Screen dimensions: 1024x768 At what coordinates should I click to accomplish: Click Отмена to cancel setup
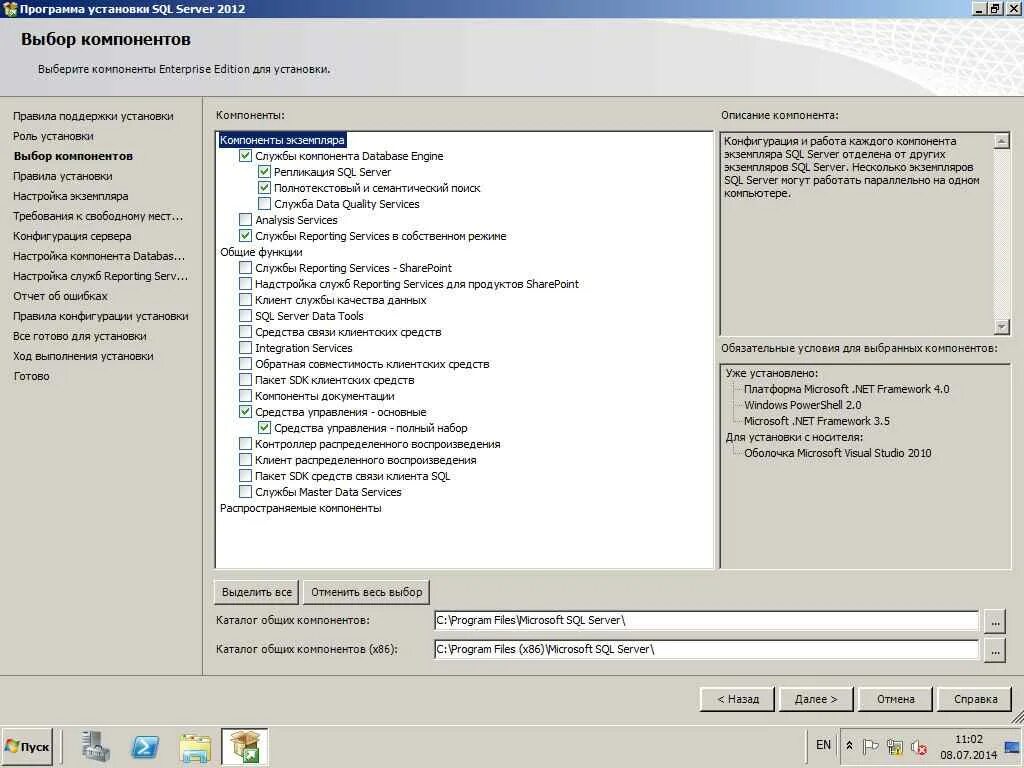pyautogui.click(x=895, y=699)
